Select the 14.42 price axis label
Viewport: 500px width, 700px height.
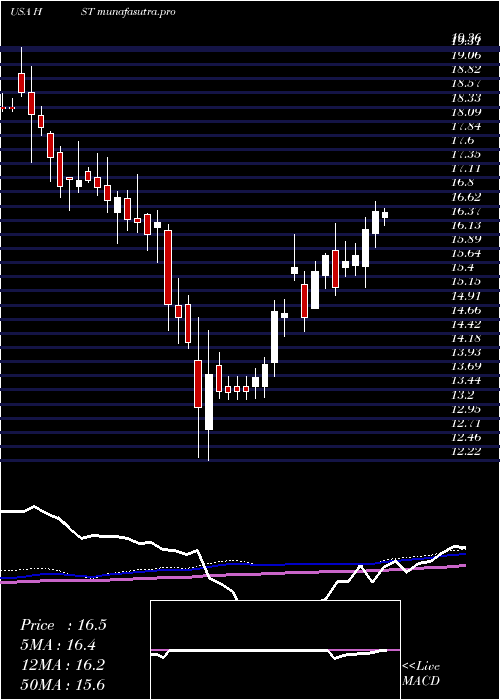(x=466, y=324)
